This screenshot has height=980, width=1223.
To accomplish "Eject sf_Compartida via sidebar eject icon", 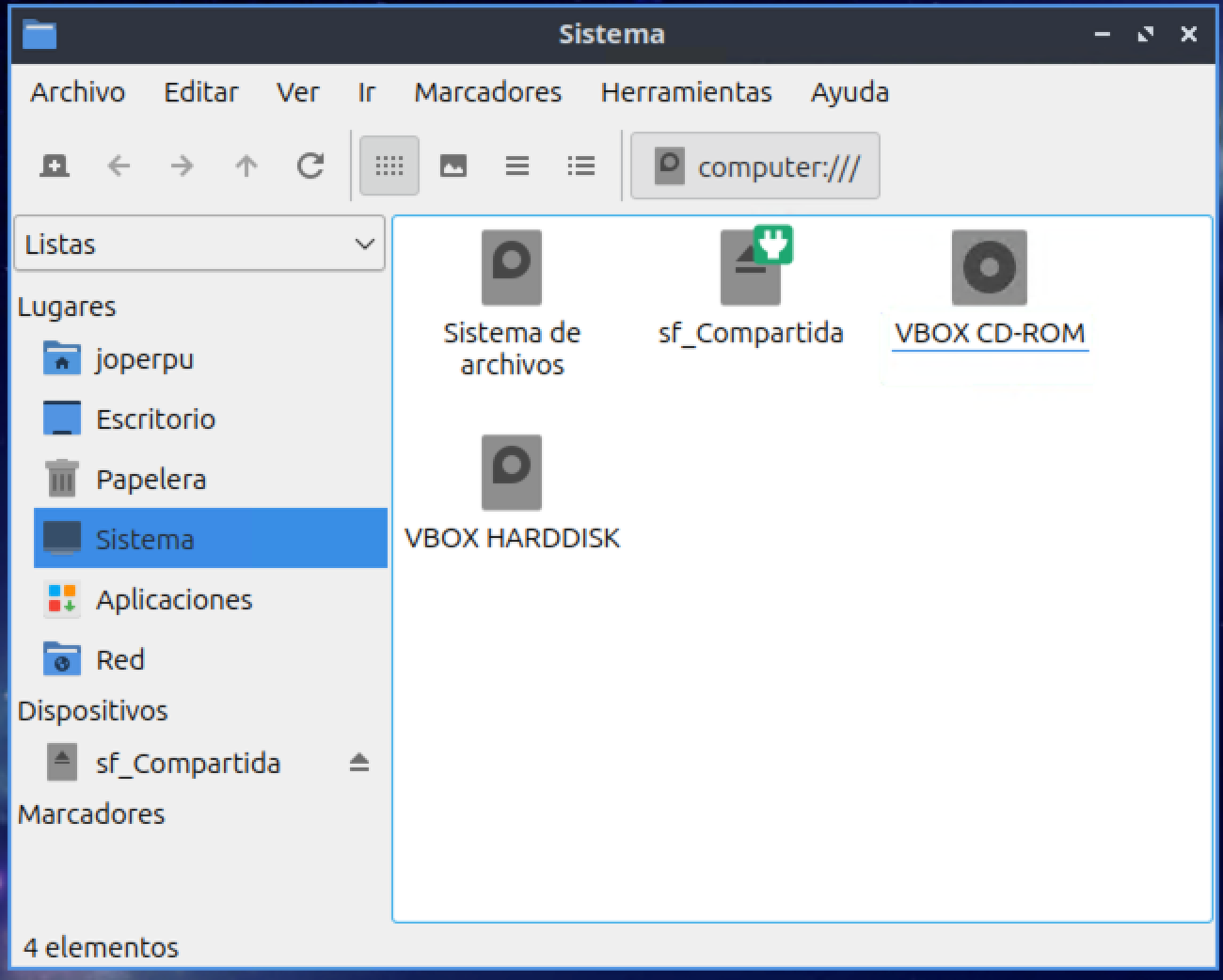I will 359,762.
